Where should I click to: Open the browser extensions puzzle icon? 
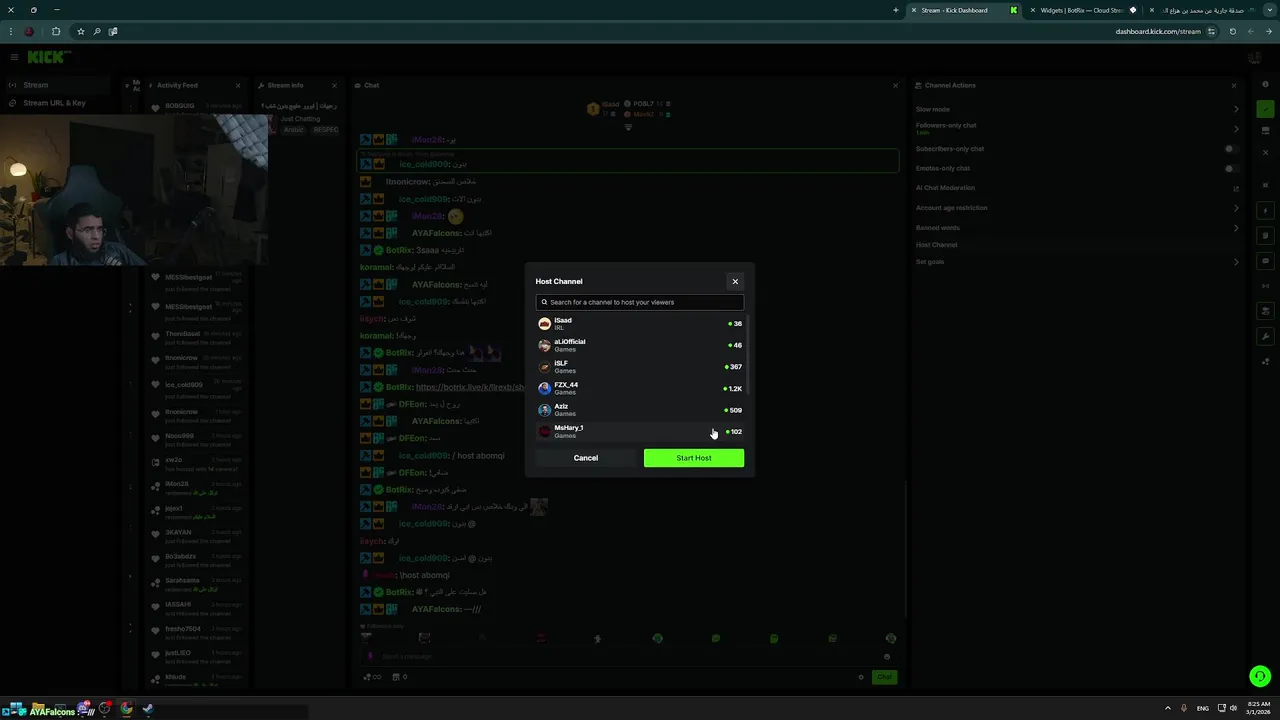pos(56,31)
